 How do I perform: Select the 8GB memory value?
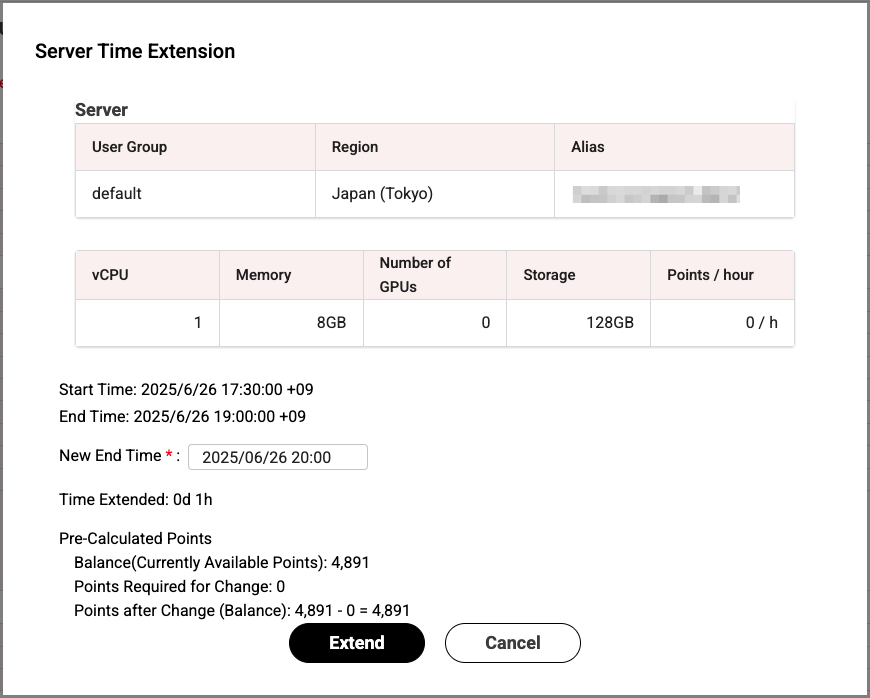[x=327, y=322]
